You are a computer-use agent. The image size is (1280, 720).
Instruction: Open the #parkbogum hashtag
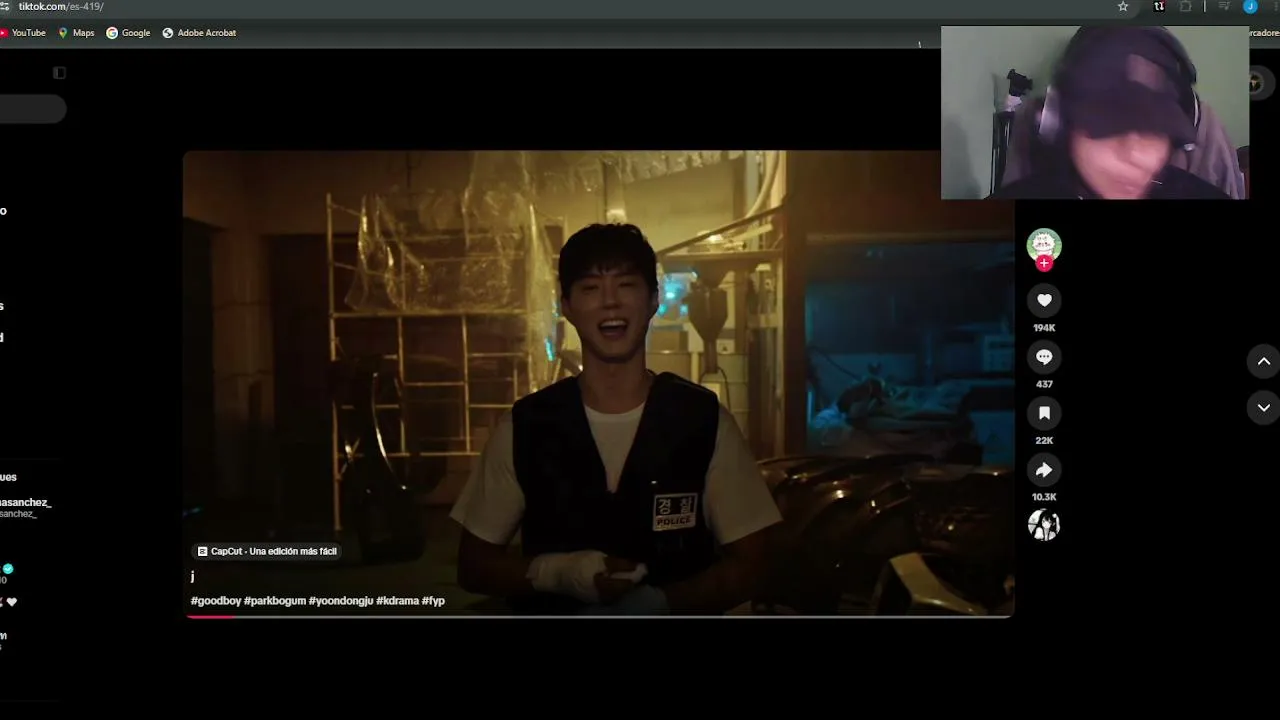pyautogui.click(x=275, y=601)
